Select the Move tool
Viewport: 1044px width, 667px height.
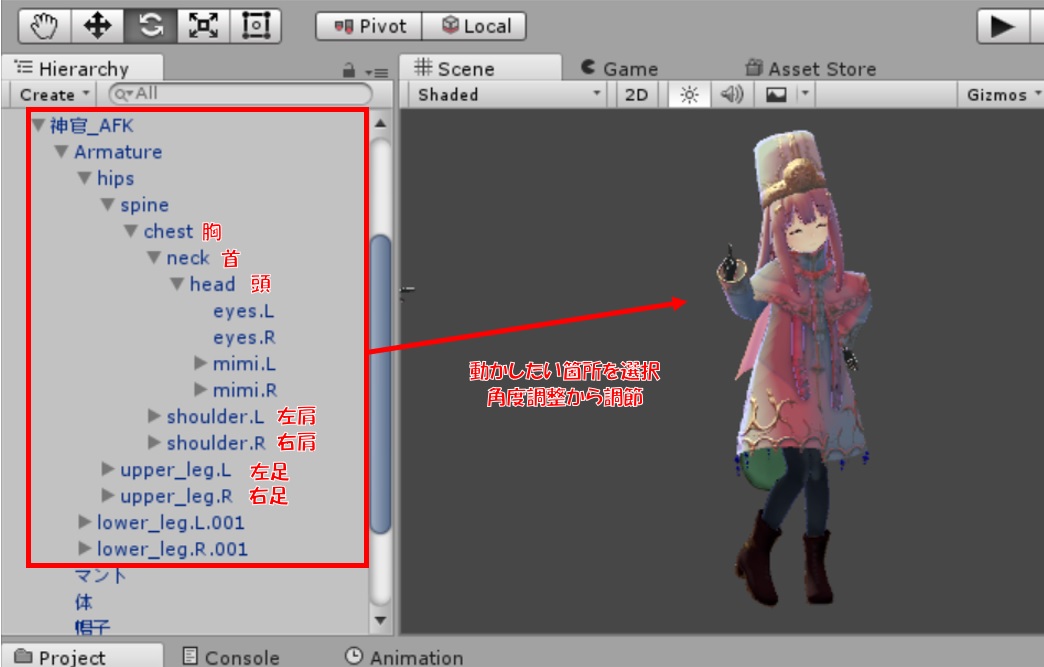coord(97,26)
